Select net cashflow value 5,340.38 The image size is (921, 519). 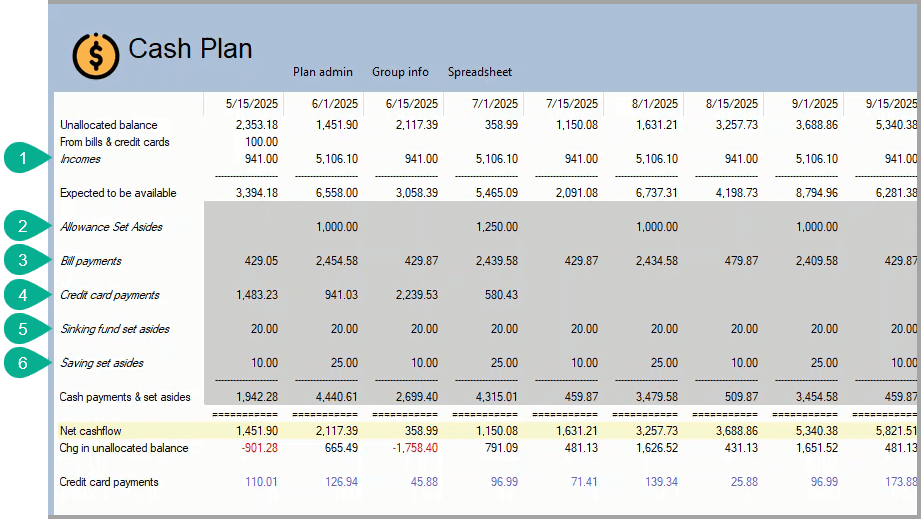(x=816, y=432)
